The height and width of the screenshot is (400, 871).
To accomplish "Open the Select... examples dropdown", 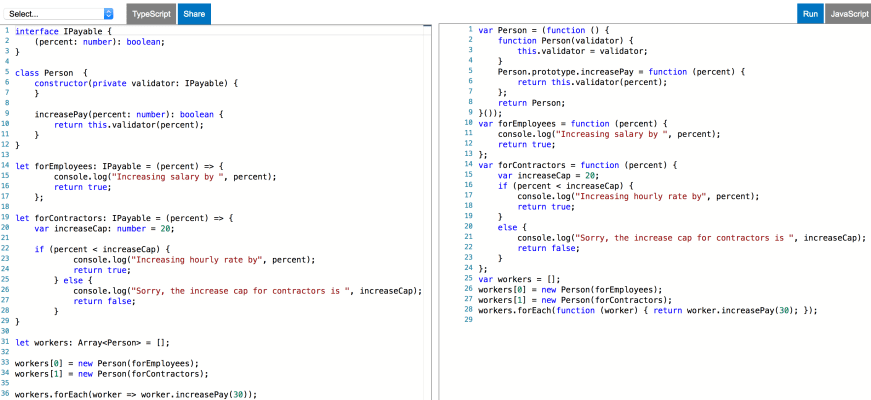I will click(59, 14).
